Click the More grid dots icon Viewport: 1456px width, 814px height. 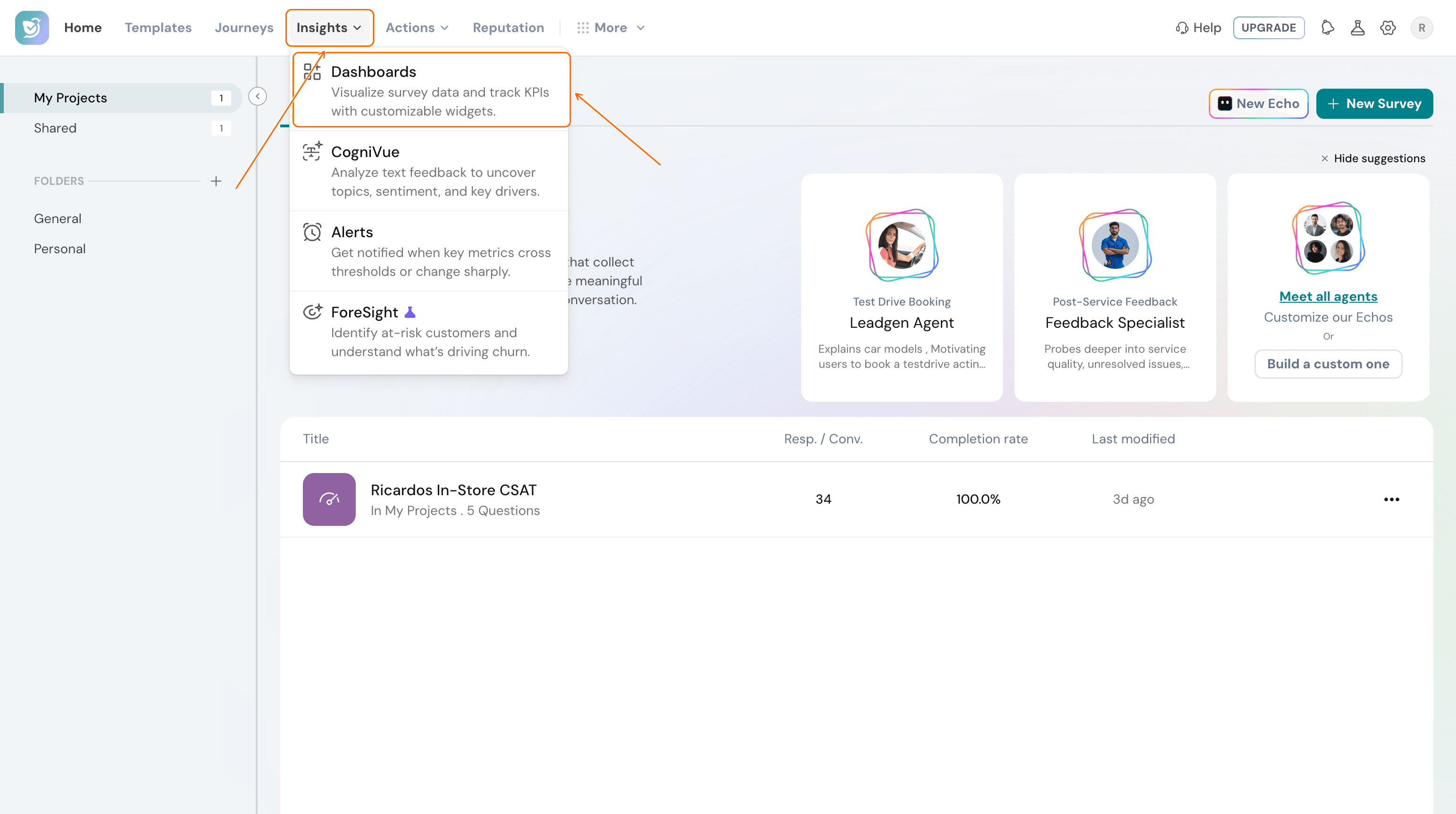583,28
